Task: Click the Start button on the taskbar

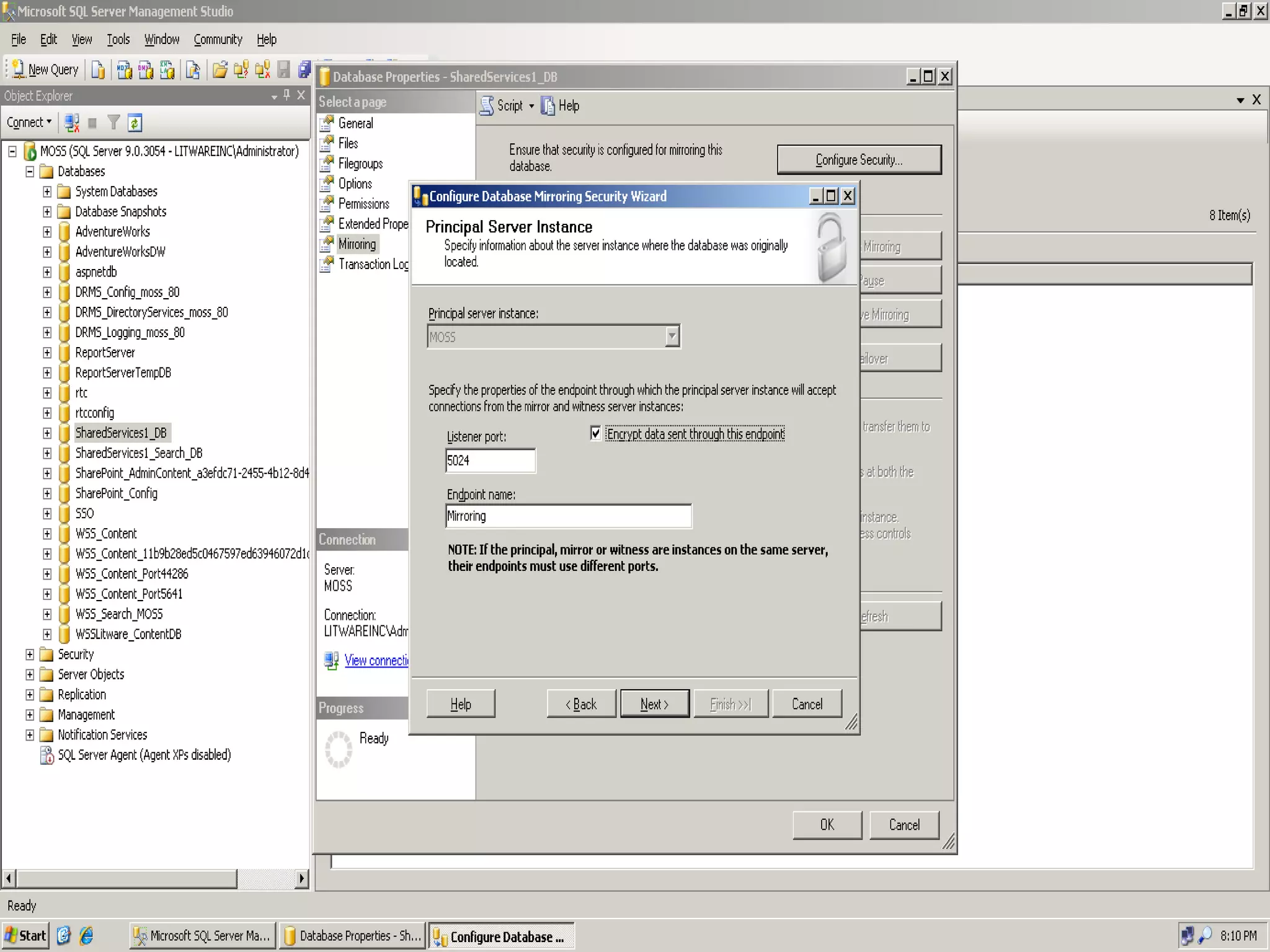Action: 26,935
